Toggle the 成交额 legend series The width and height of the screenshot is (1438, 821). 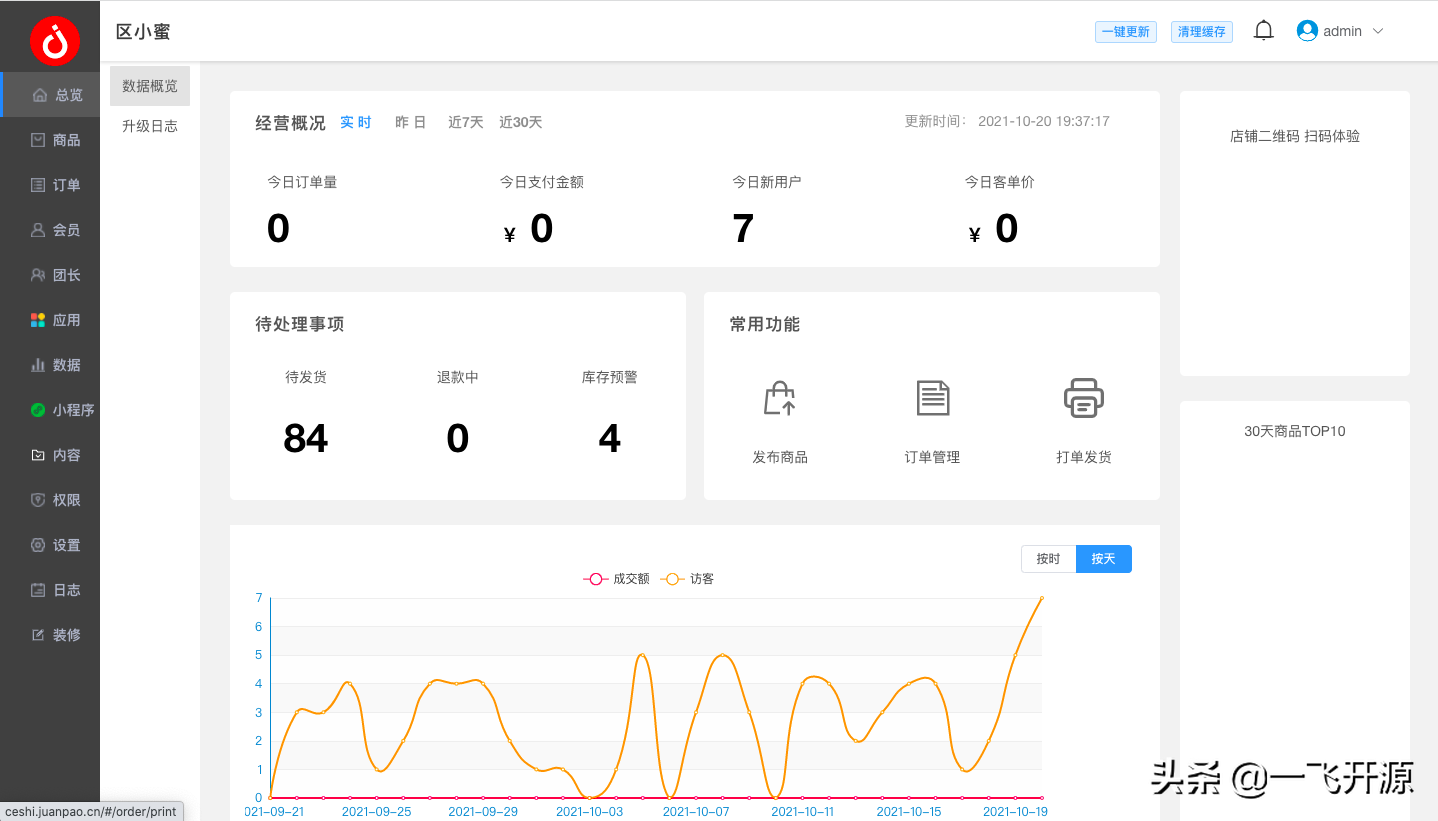[x=617, y=579]
